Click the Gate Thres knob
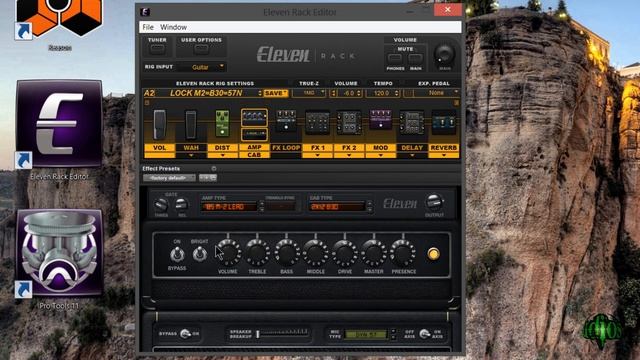640x360 pixels. tap(161, 204)
